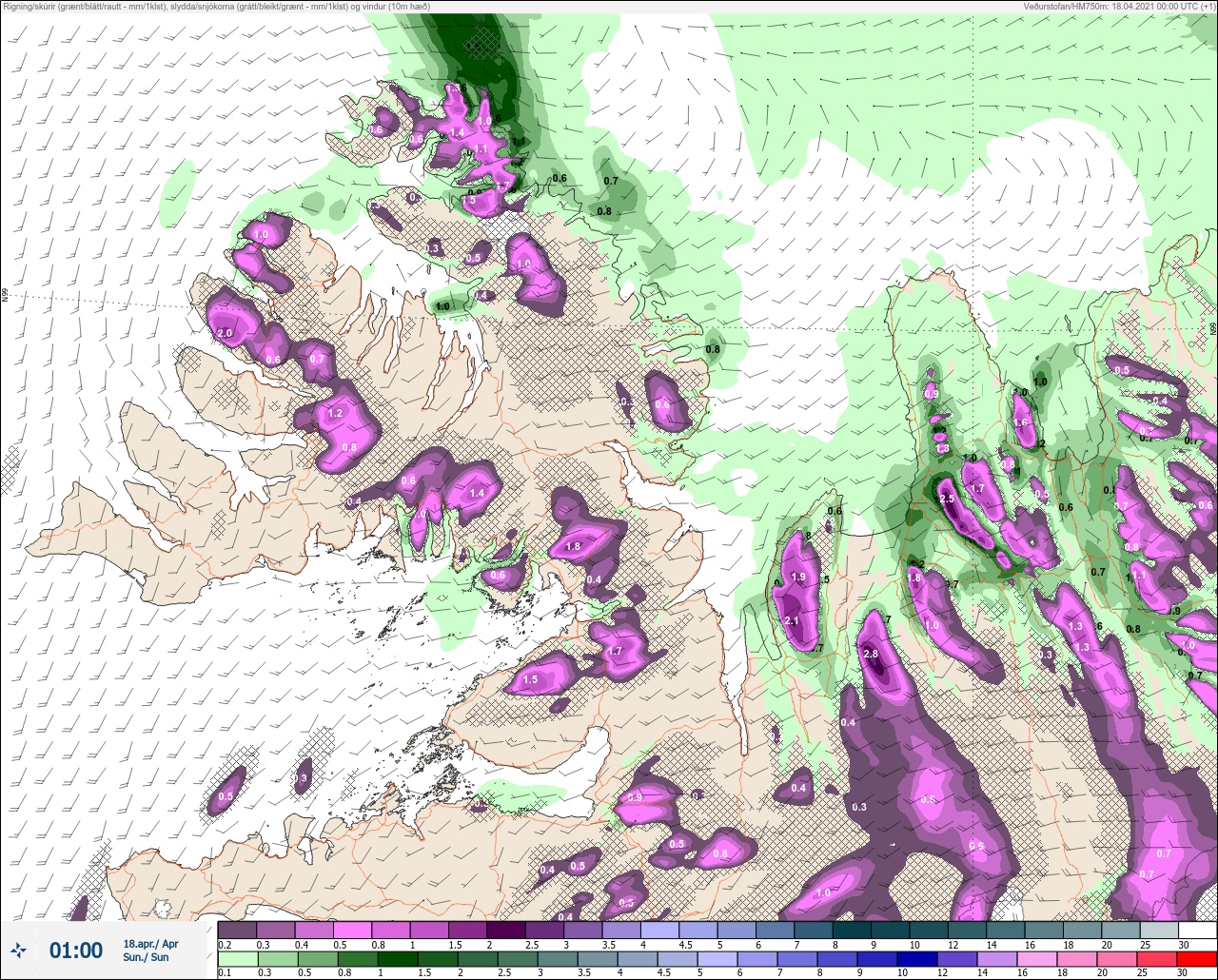This screenshot has height=980, width=1218.
Task: Select the 4 lavender swatch in the upper scale
Action: [x=660, y=930]
